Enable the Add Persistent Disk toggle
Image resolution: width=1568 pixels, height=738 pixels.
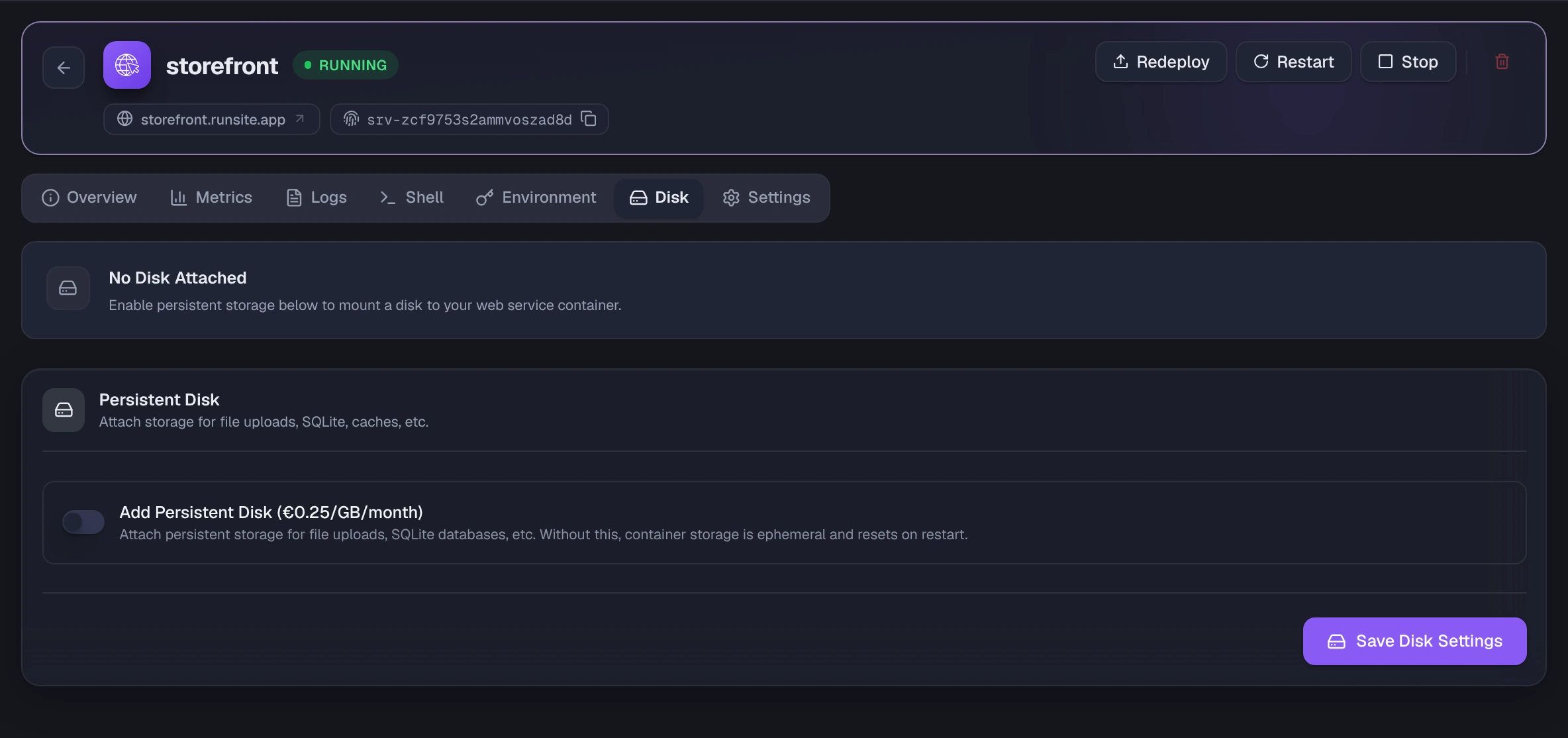83,522
